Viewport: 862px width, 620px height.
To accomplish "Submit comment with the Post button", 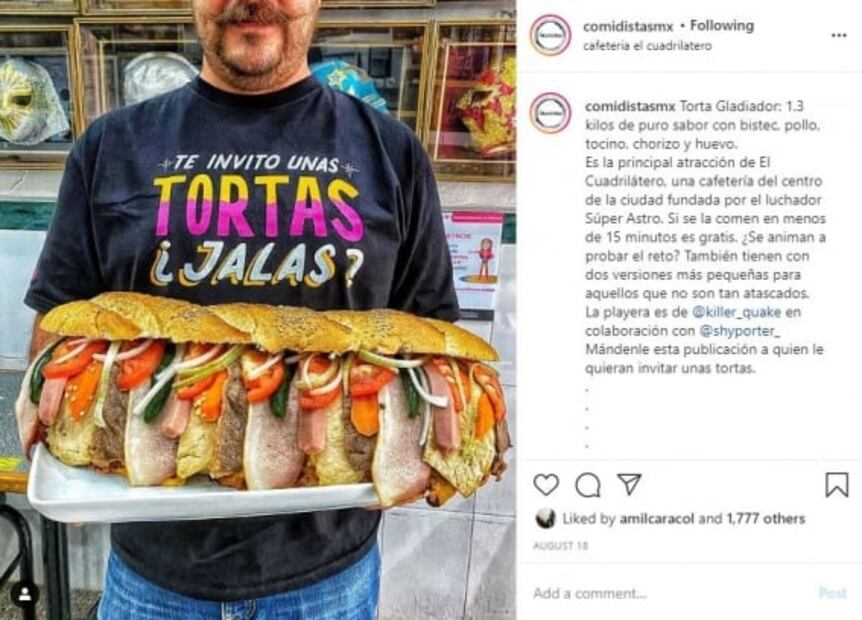I will [833, 593].
